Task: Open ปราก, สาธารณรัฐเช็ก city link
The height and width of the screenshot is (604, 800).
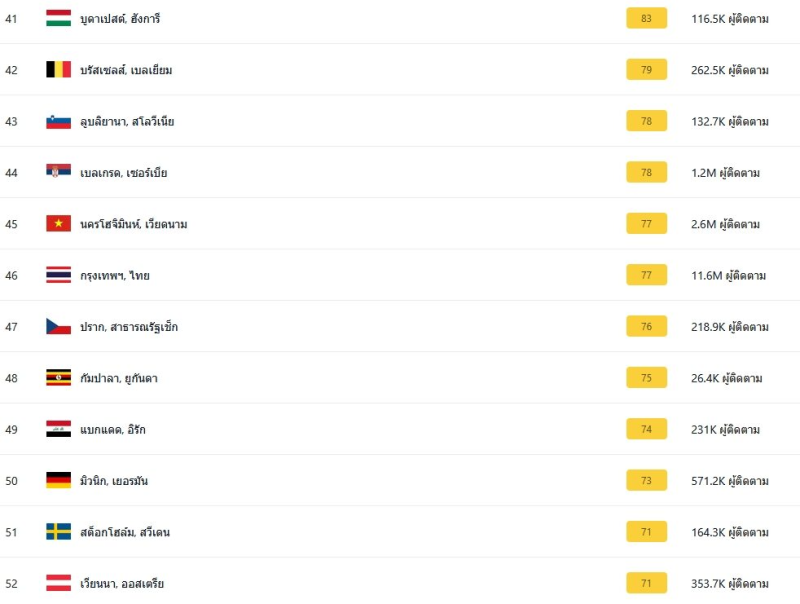Action: pyautogui.click(x=129, y=327)
